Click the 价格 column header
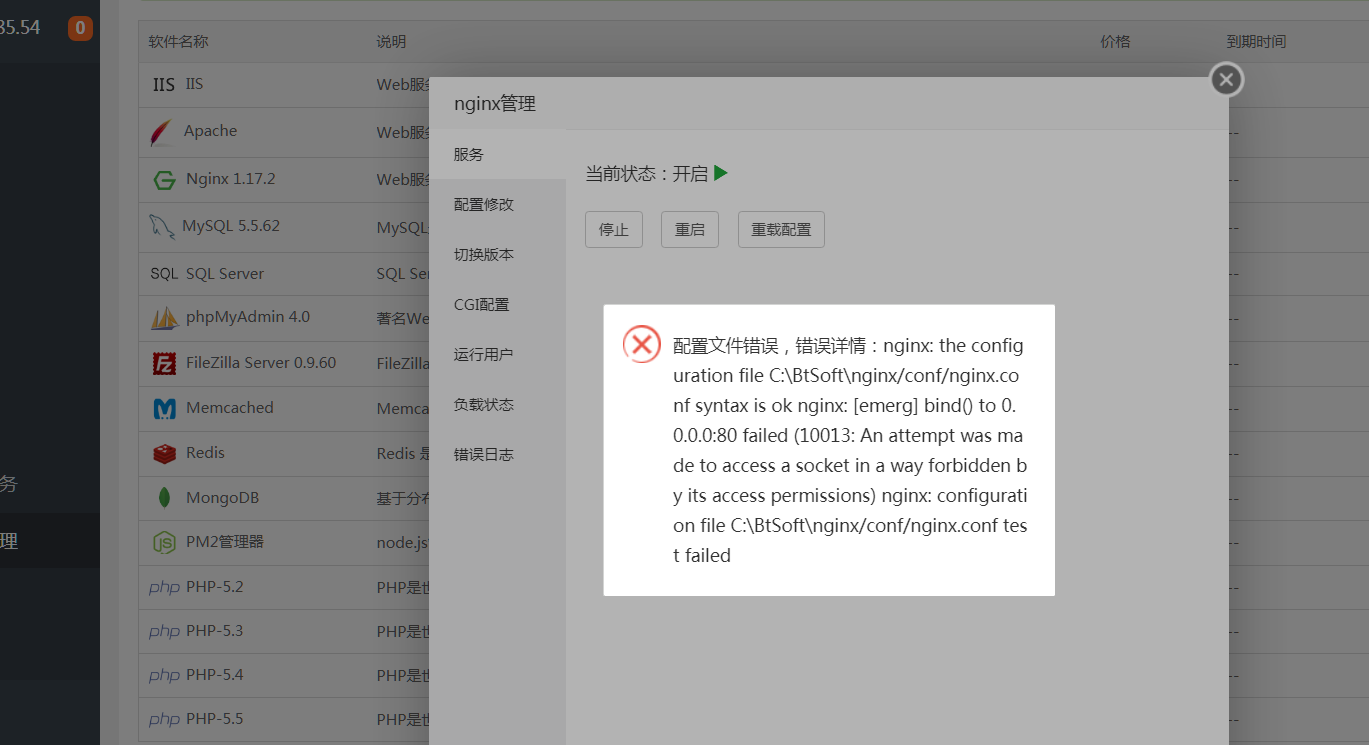Viewport: 1369px width, 745px height. [1115, 42]
